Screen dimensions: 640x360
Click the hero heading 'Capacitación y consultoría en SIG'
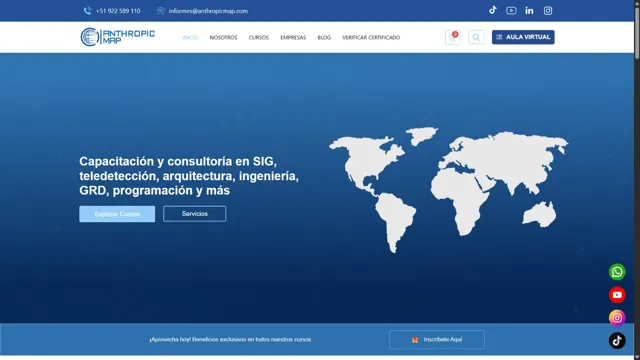[x=189, y=176]
